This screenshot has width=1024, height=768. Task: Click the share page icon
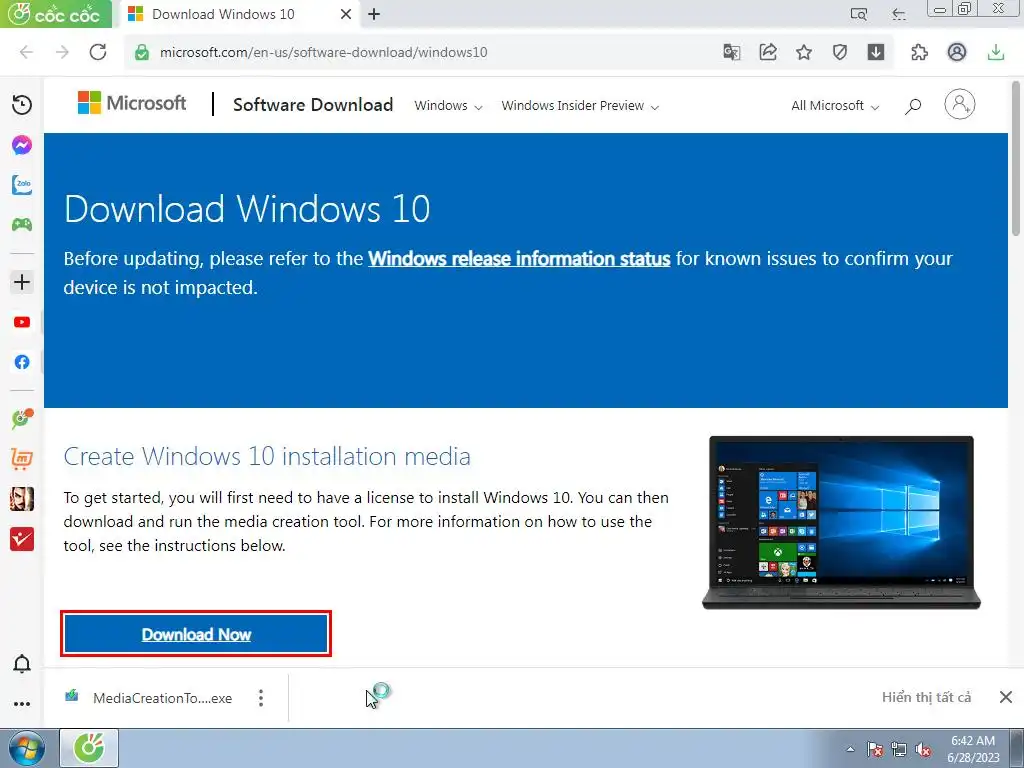pyautogui.click(x=768, y=52)
